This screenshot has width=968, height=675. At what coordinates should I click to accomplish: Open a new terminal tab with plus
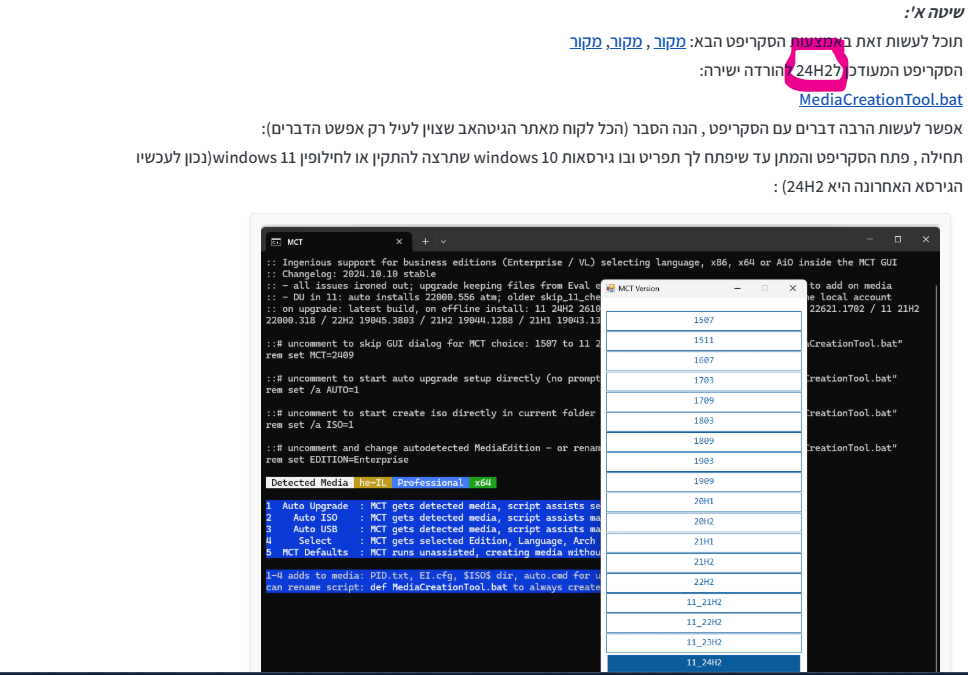(x=425, y=241)
